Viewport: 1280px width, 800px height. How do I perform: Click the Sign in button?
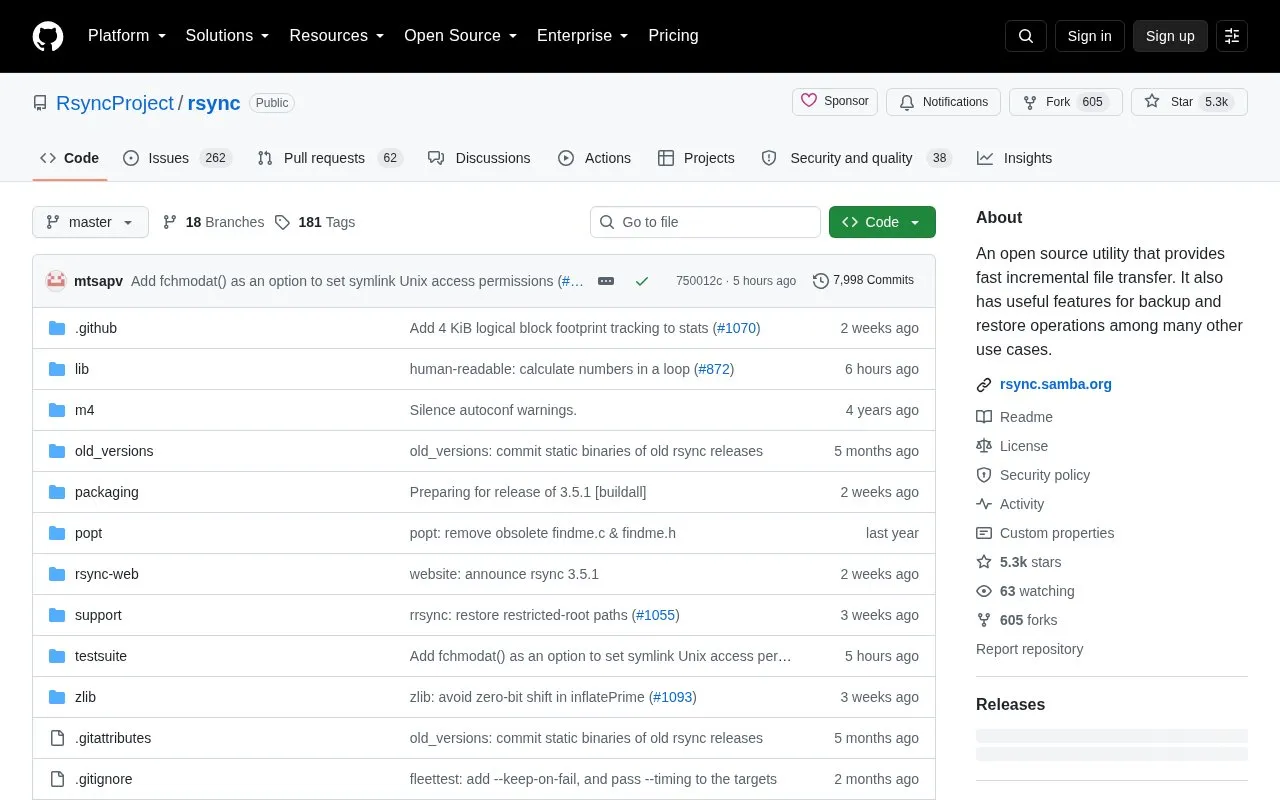[1089, 36]
